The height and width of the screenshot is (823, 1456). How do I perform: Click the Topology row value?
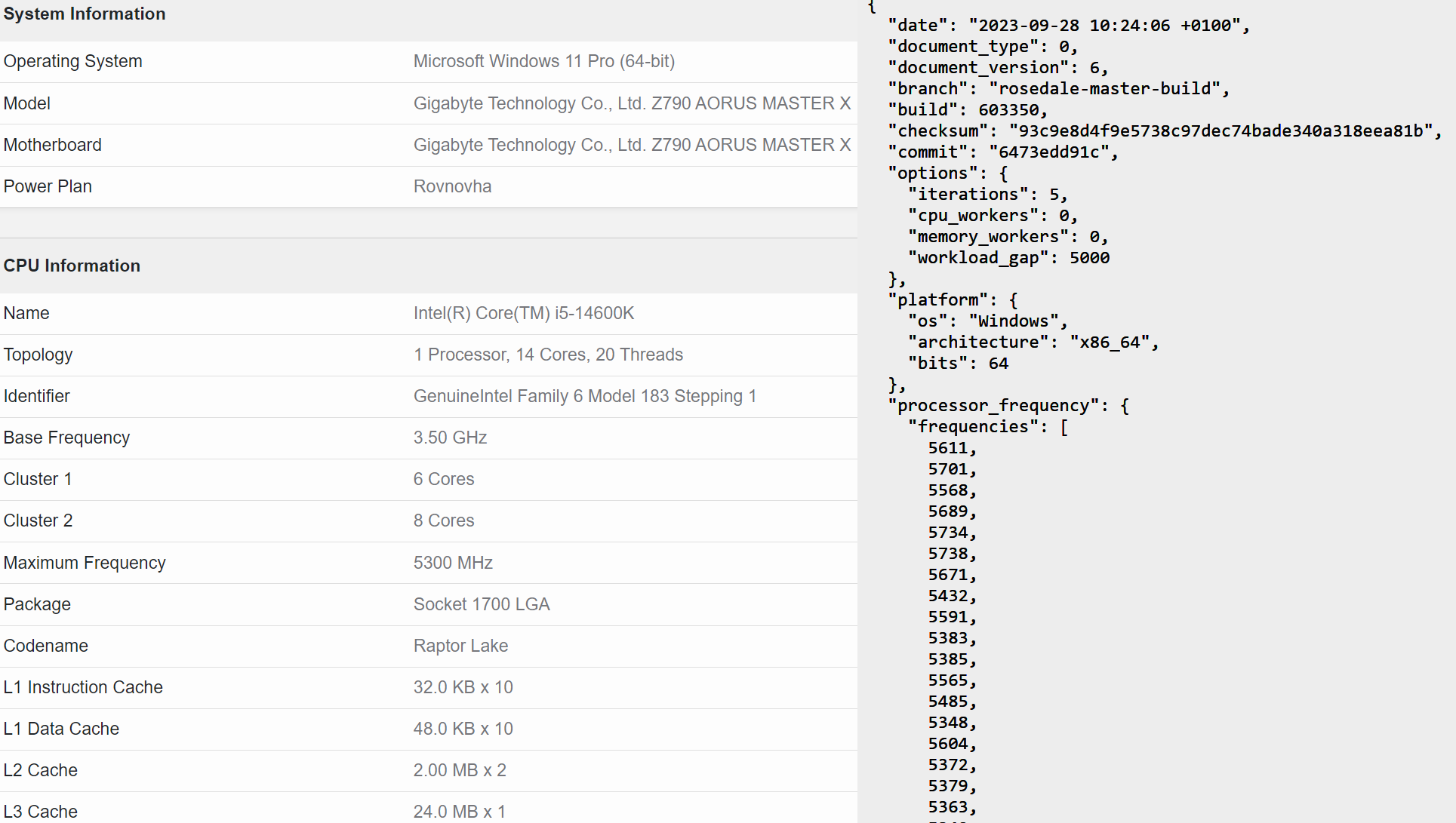click(x=547, y=355)
